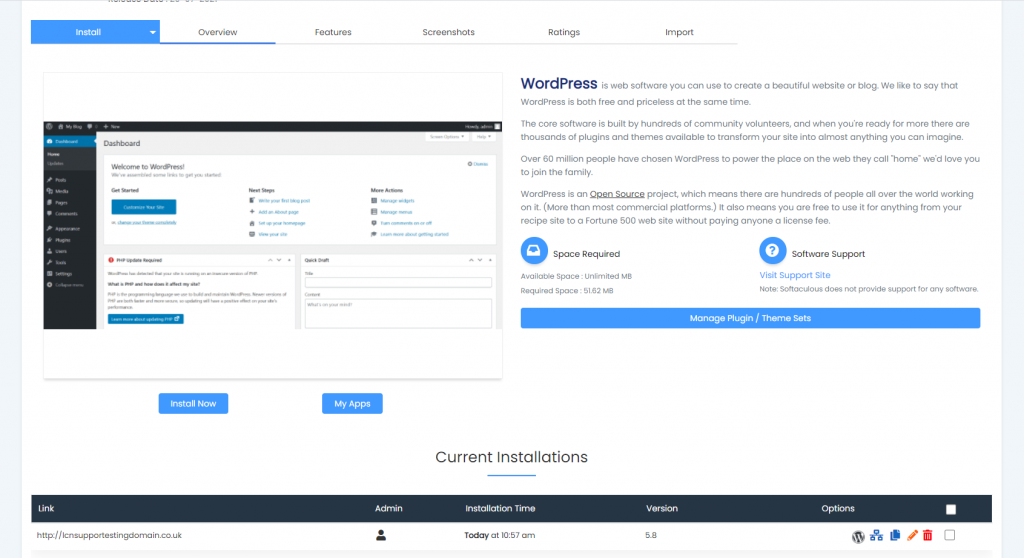1024x558 pixels.
Task: Open the Screenshots tab
Action: coord(448,32)
